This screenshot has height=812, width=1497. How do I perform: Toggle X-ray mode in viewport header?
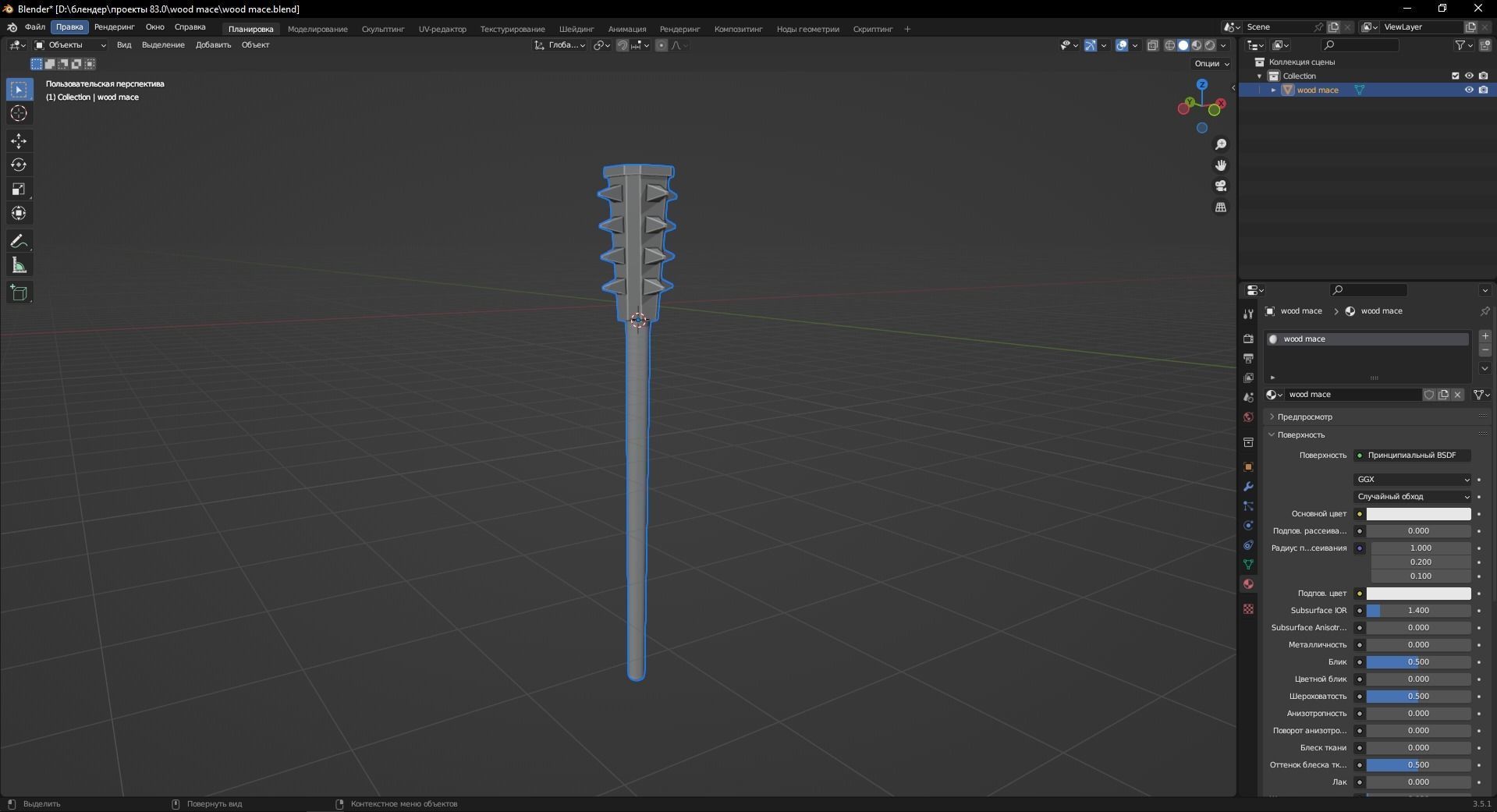click(x=1153, y=45)
